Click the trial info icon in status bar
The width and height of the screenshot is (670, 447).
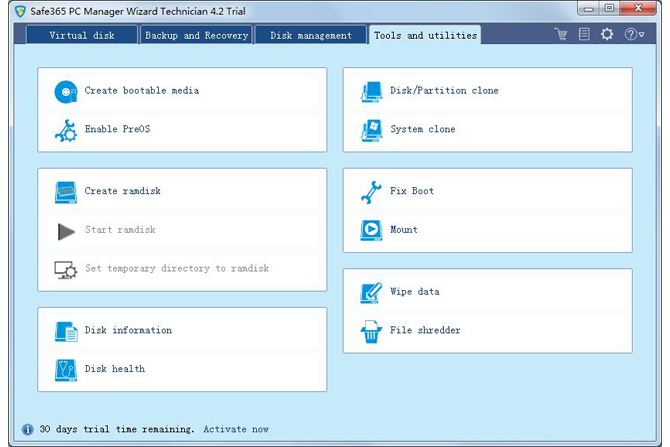(27, 429)
